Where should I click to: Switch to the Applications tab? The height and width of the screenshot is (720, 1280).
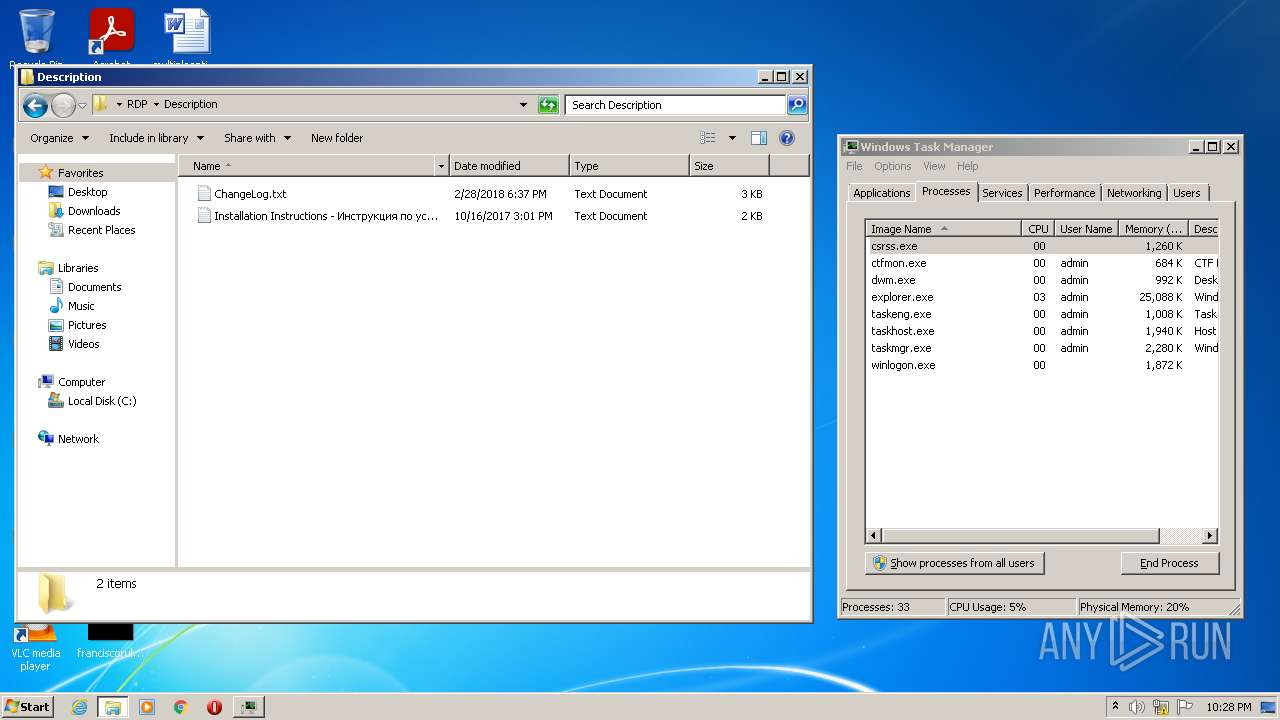tap(881, 193)
